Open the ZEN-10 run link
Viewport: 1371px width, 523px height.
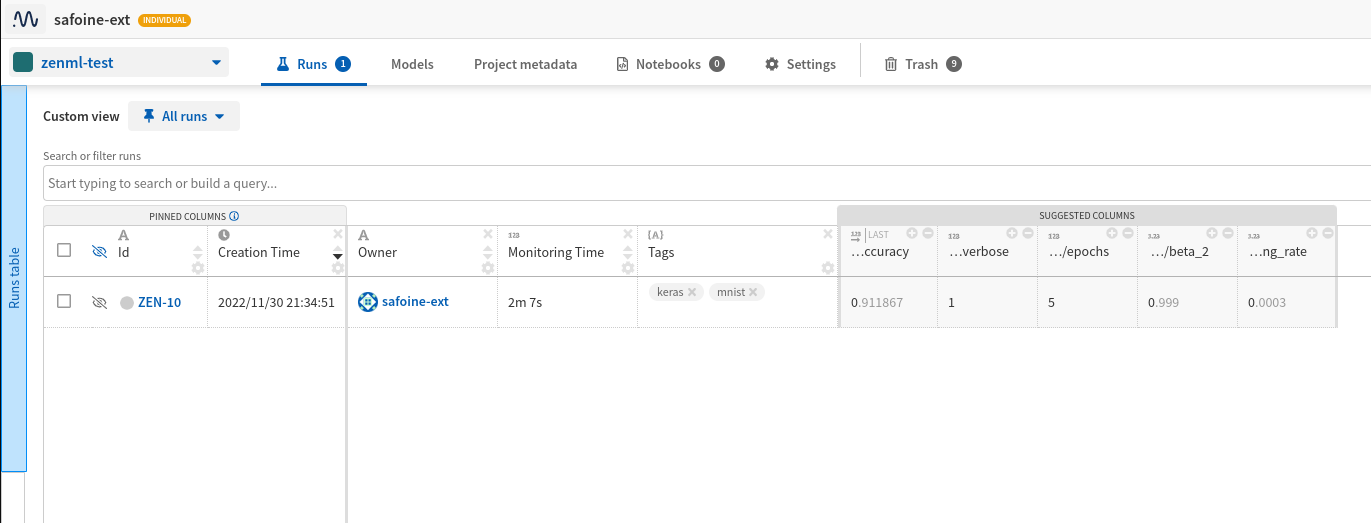159,302
